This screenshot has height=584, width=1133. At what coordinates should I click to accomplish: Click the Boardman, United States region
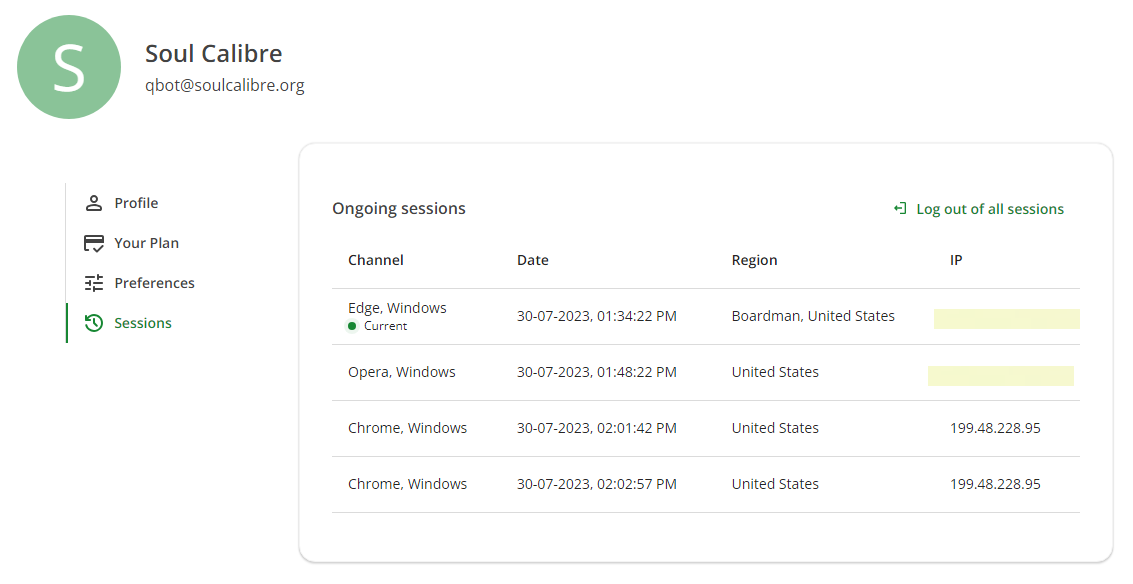(x=813, y=316)
